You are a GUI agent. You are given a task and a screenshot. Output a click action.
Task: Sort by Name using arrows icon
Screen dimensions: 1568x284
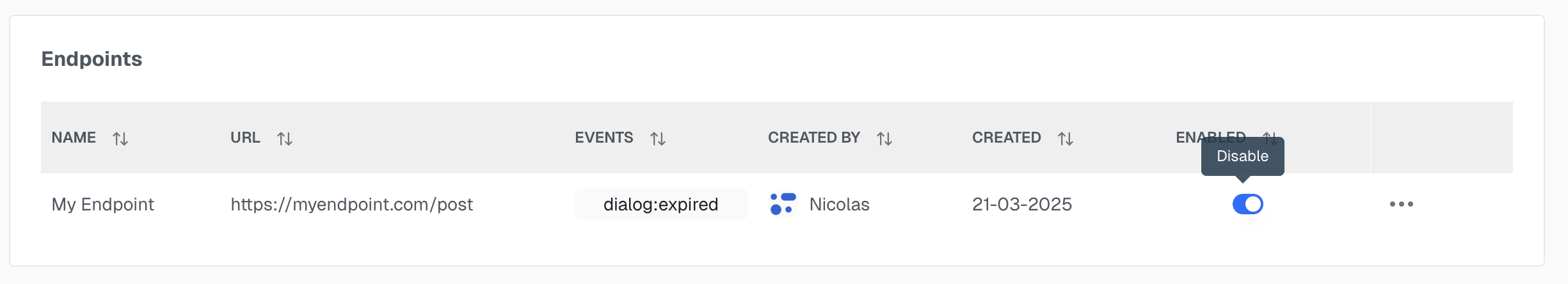click(120, 139)
